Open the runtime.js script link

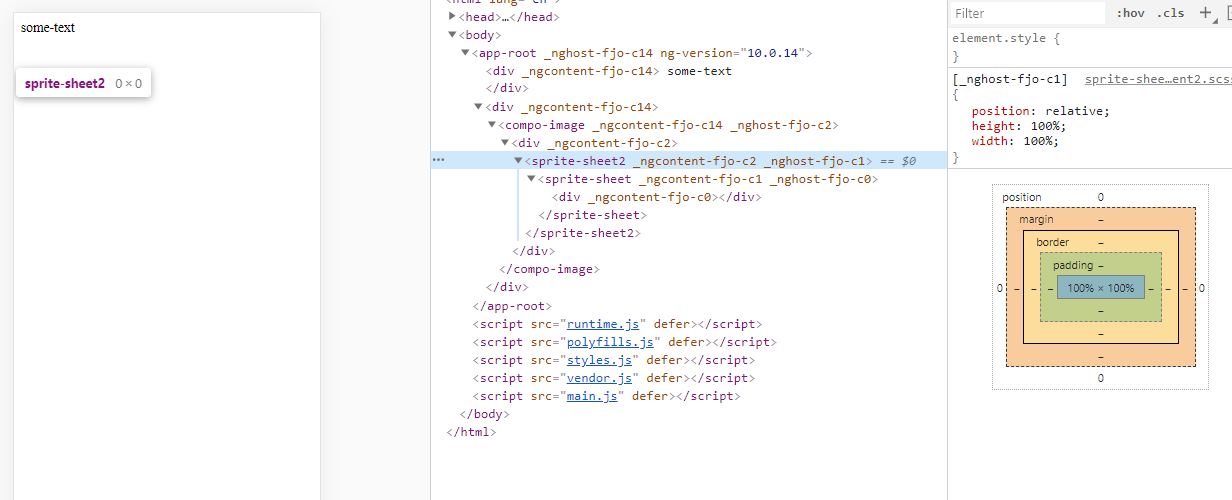(602, 324)
